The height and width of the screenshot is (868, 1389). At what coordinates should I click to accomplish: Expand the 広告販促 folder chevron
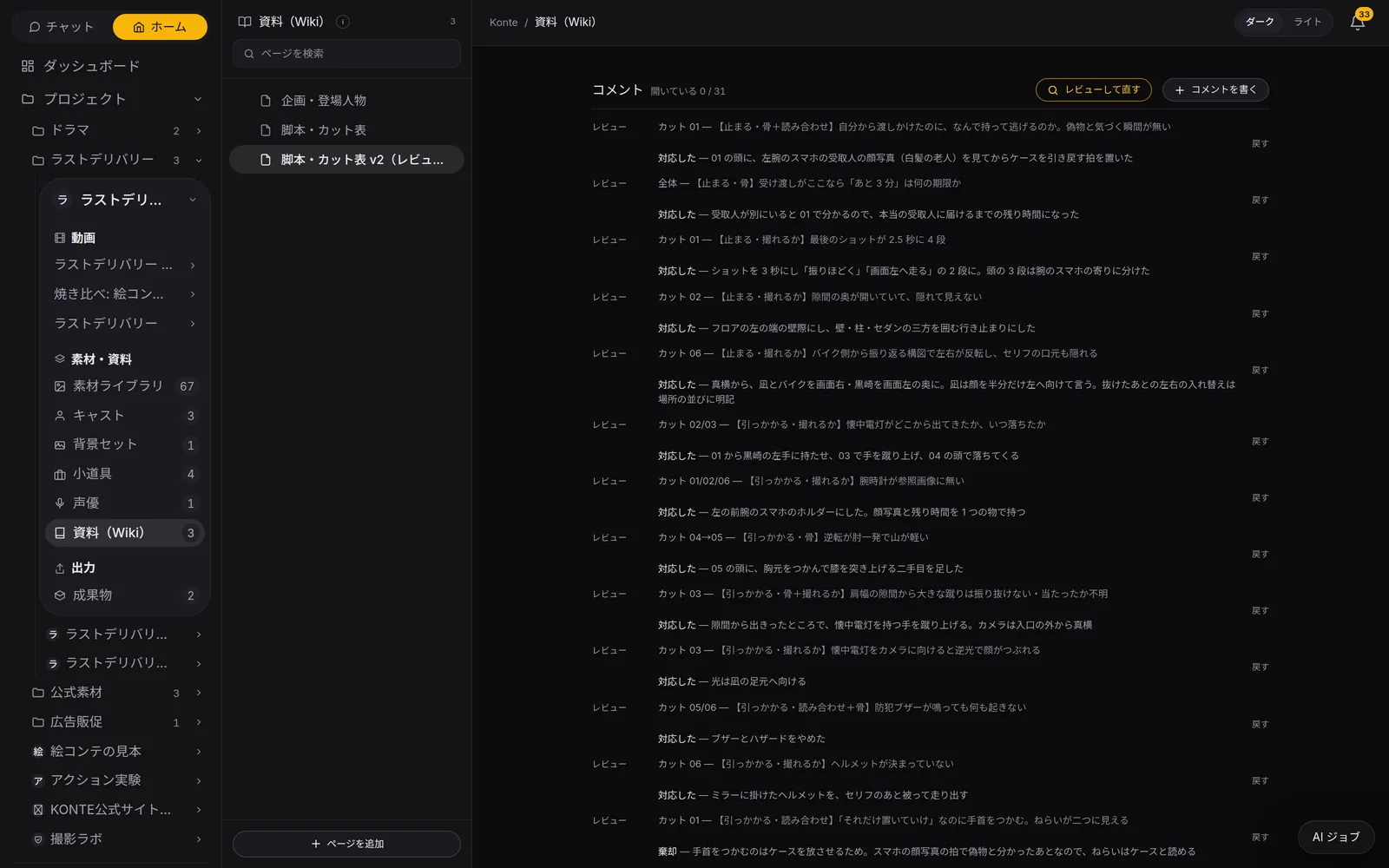pos(199,722)
